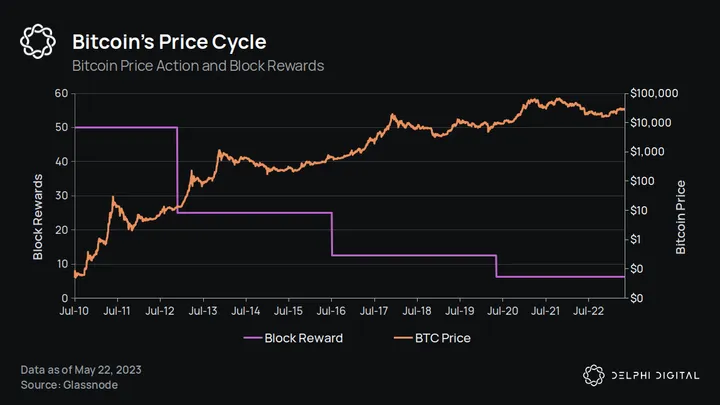
Task: Click the Jul-22 x-axis tick label
Action: pyautogui.click(x=587, y=311)
